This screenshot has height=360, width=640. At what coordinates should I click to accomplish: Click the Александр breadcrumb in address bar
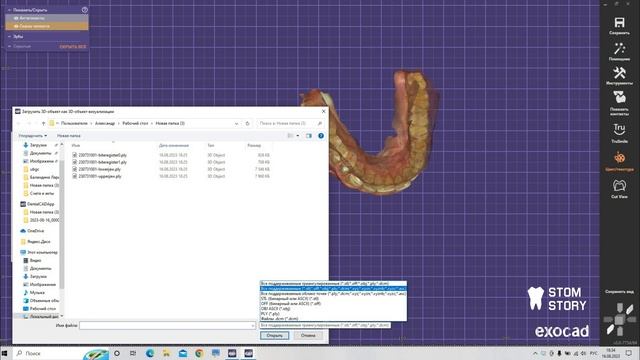pyautogui.click(x=105, y=123)
